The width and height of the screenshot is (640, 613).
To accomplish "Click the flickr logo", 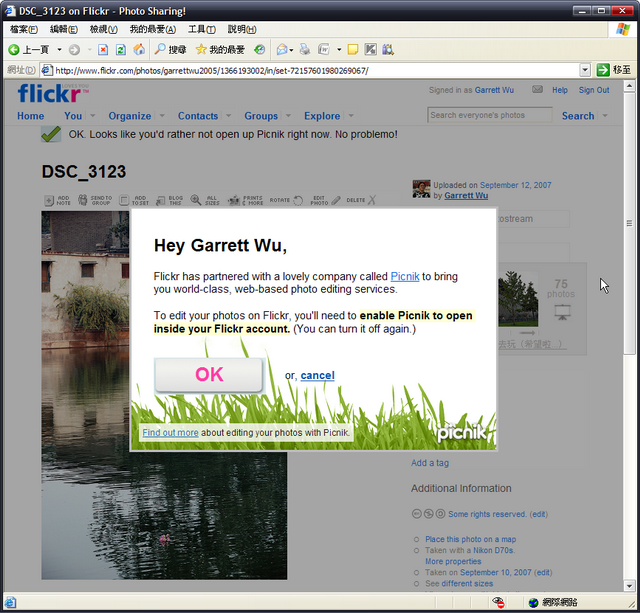I will (53, 93).
